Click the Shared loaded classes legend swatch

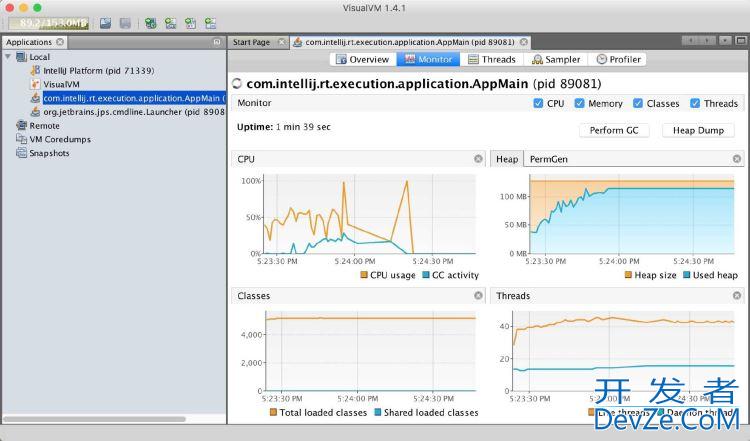377,412
